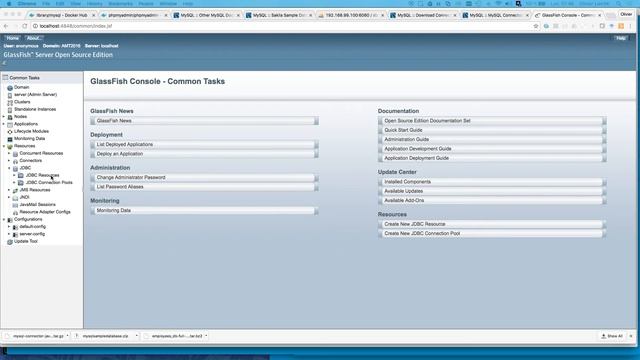The image size is (640, 360).
Task: Open the Administration Guide link
Action: click(x=492, y=140)
